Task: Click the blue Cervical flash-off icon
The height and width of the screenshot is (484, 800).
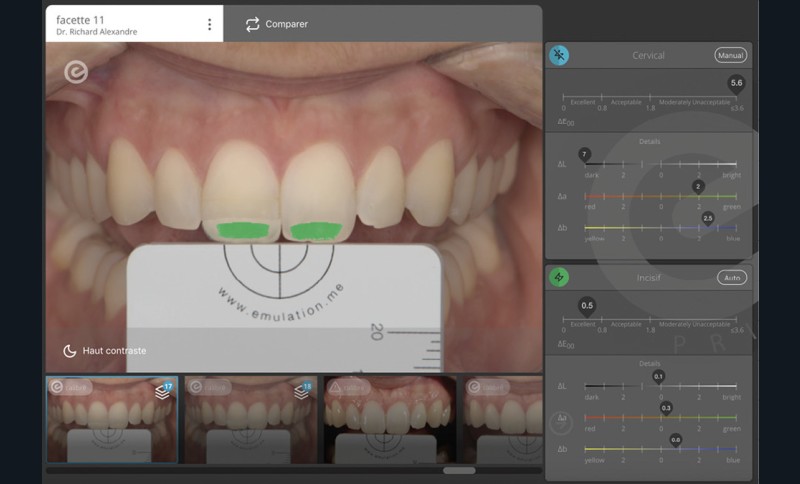Action: pos(560,55)
